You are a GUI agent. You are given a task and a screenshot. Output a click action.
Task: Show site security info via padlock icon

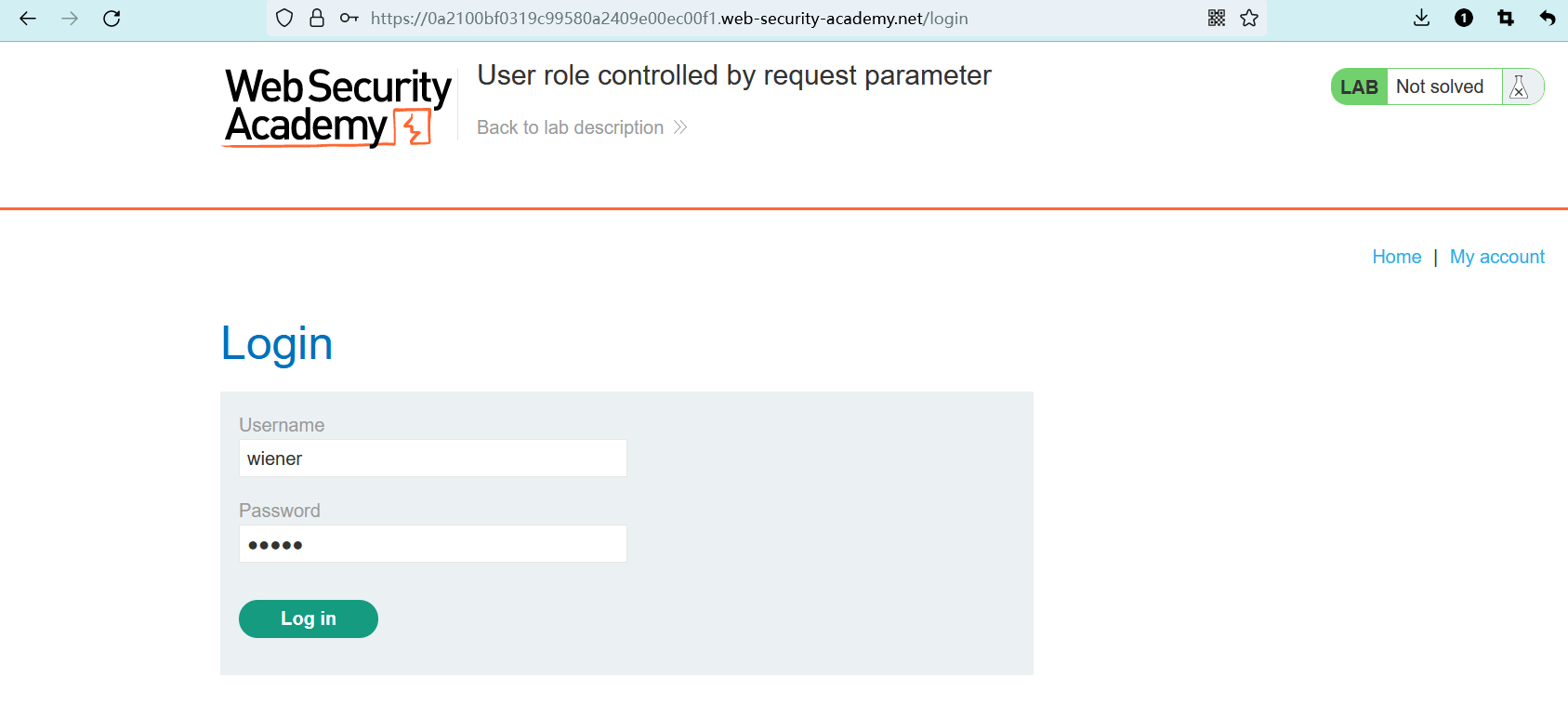pos(317,19)
